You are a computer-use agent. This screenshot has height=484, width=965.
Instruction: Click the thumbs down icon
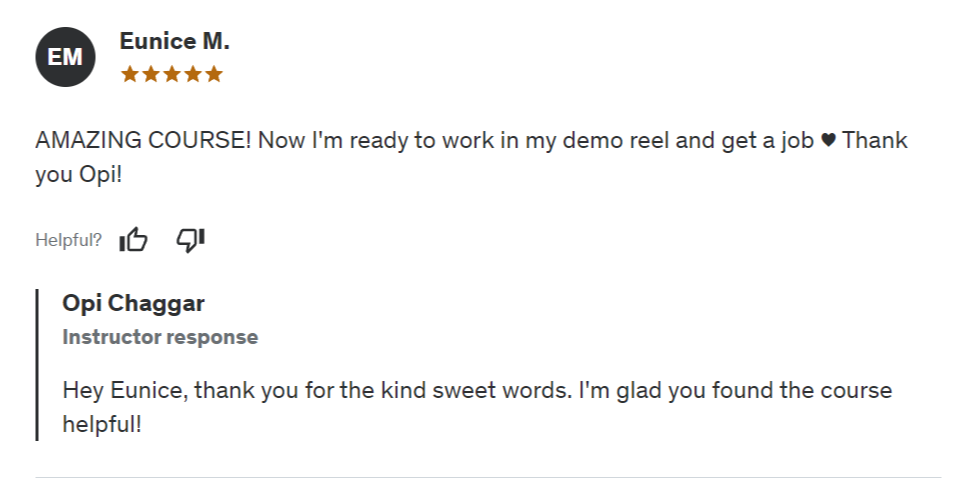190,240
